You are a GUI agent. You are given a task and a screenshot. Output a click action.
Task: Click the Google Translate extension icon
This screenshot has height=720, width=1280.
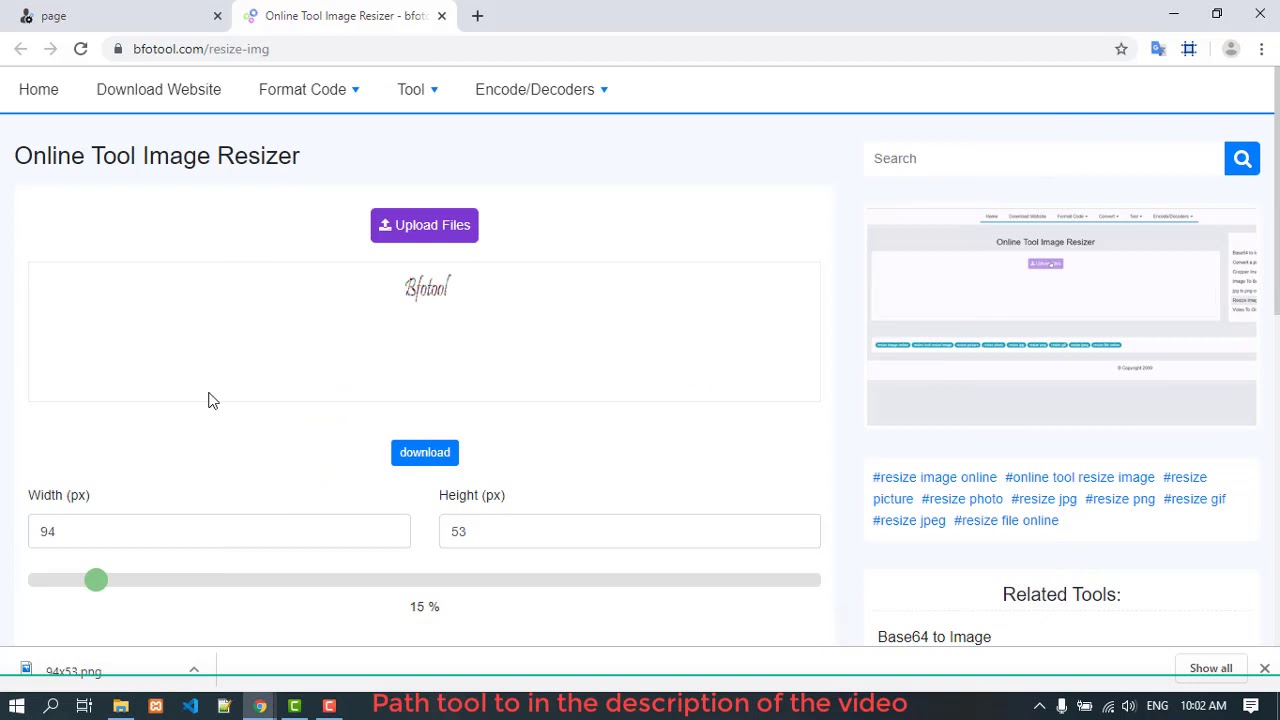tap(1158, 49)
